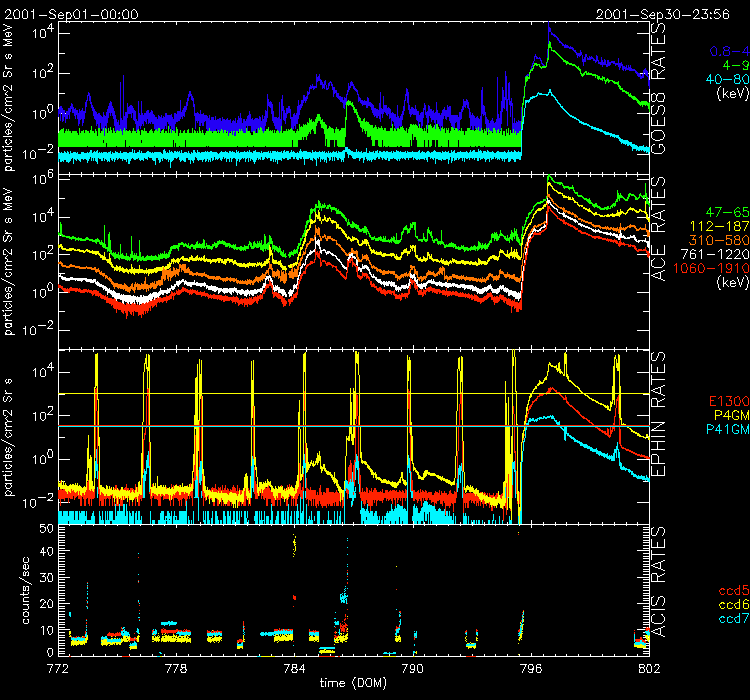Click the yellow P4GM legend label

point(731,414)
